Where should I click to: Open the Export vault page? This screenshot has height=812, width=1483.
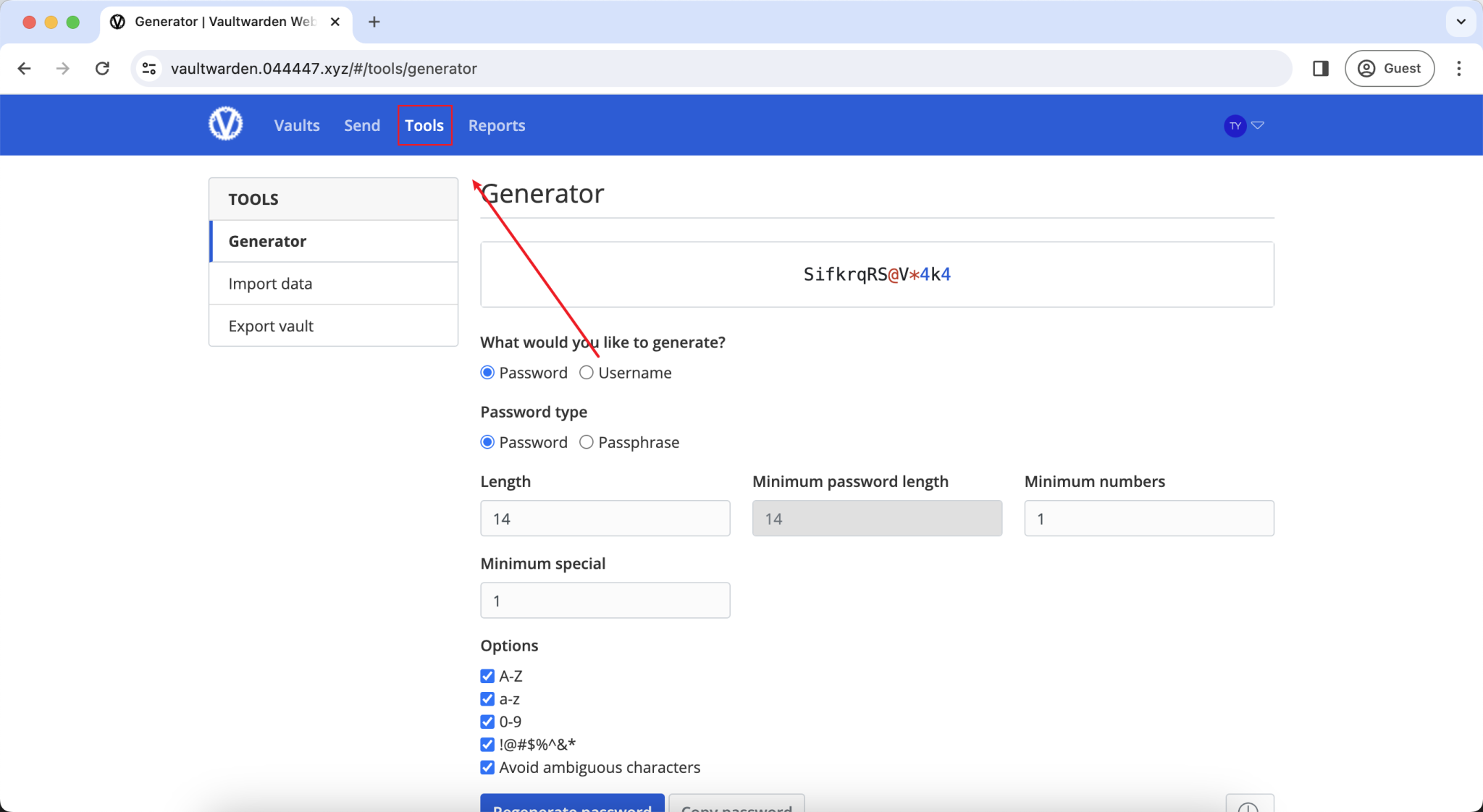tap(271, 325)
